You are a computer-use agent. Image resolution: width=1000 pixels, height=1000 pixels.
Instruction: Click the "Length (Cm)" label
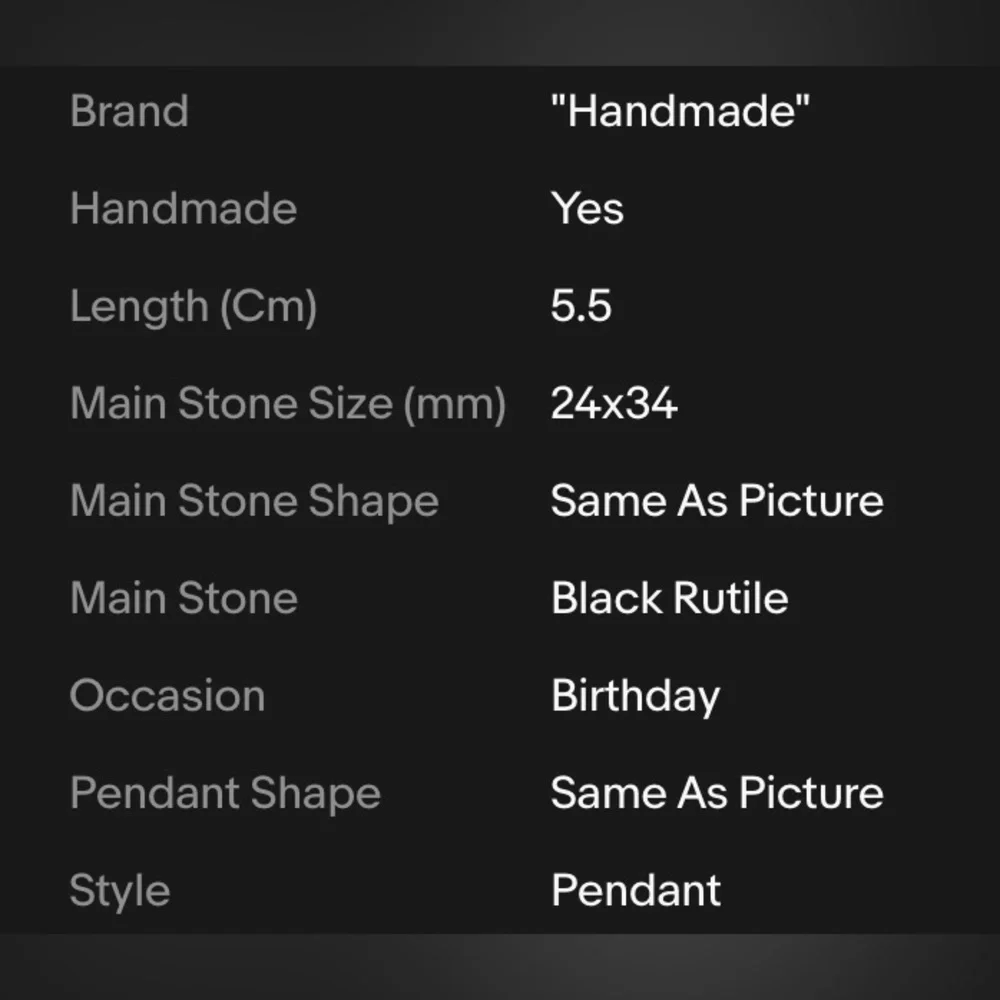point(193,306)
